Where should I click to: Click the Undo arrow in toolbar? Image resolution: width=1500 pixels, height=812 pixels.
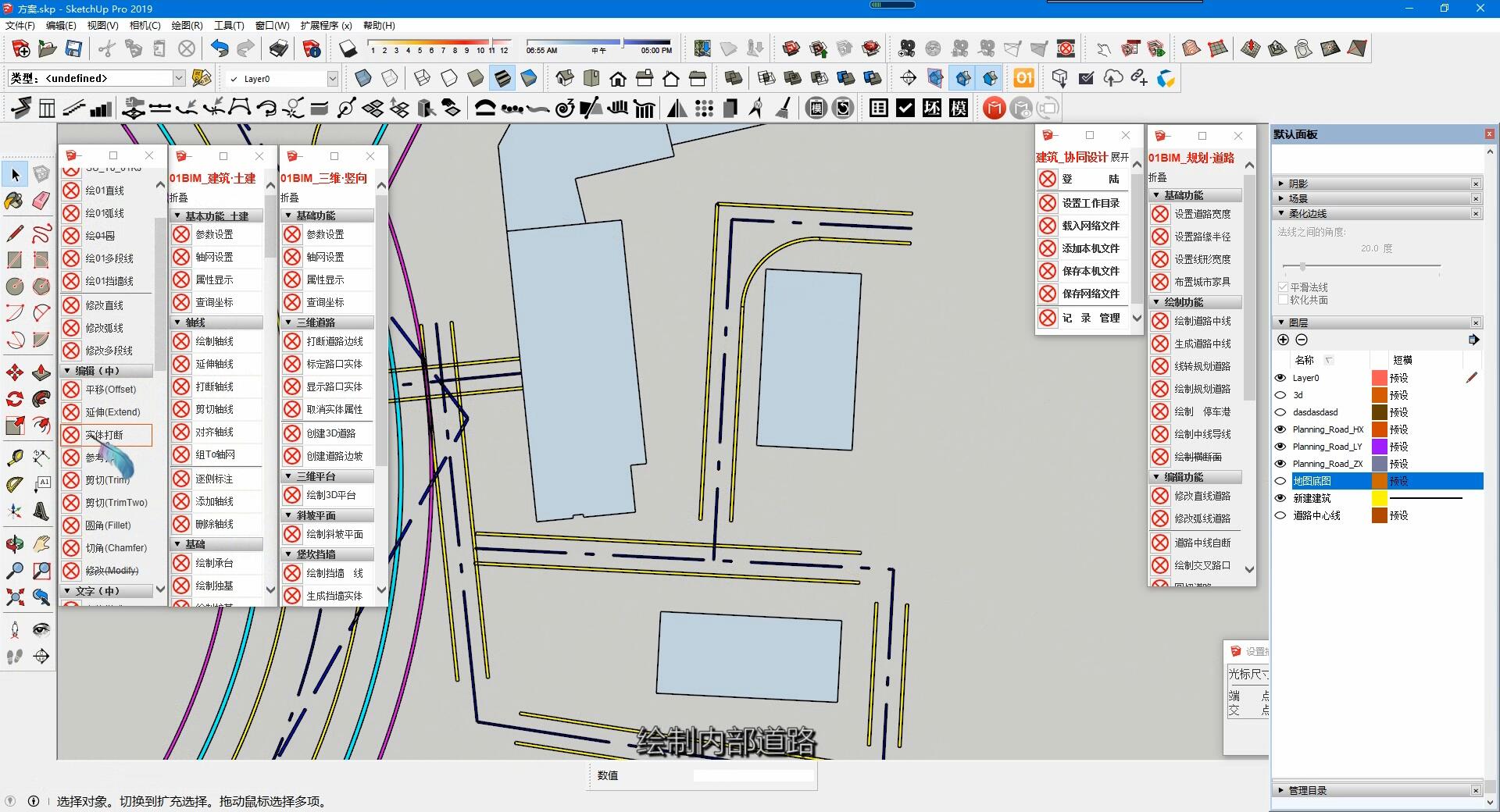pos(220,49)
